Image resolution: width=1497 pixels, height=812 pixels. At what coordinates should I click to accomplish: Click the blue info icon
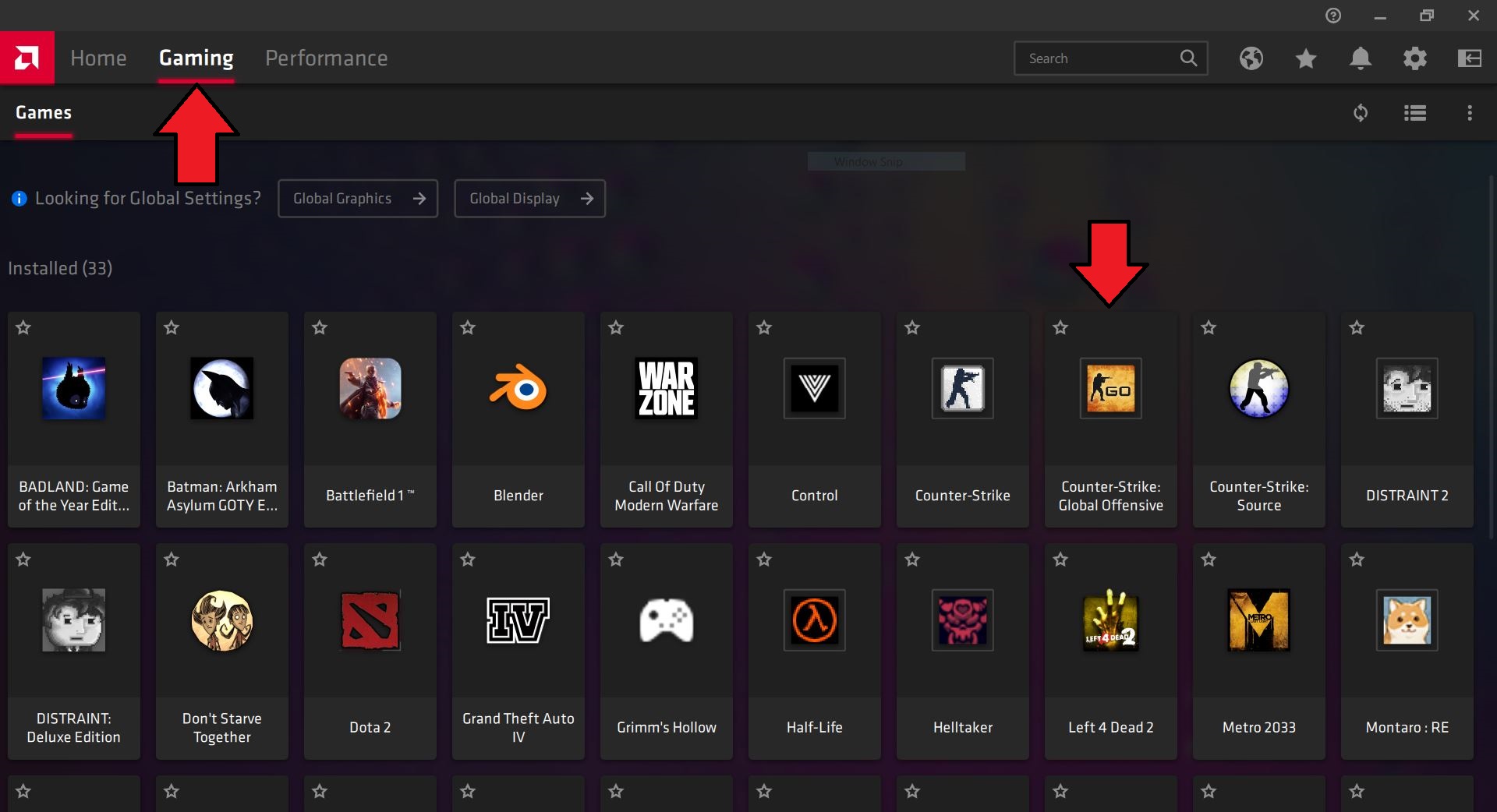coord(19,199)
